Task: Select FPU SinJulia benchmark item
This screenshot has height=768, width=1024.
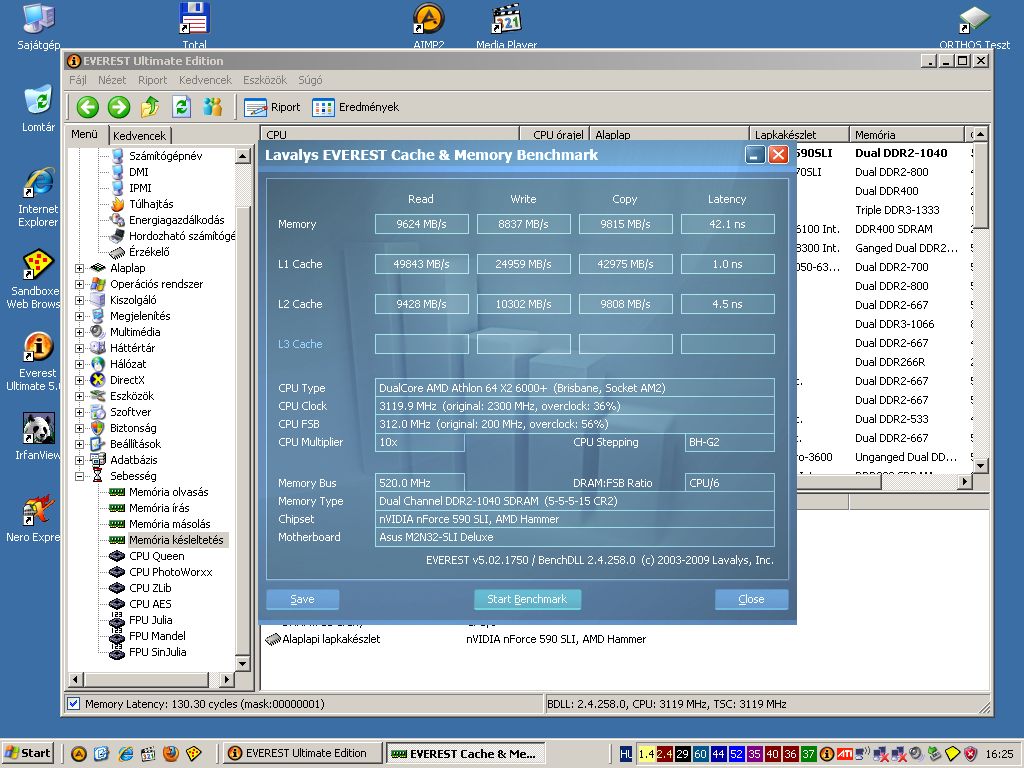Action: pyautogui.click(x=157, y=652)
